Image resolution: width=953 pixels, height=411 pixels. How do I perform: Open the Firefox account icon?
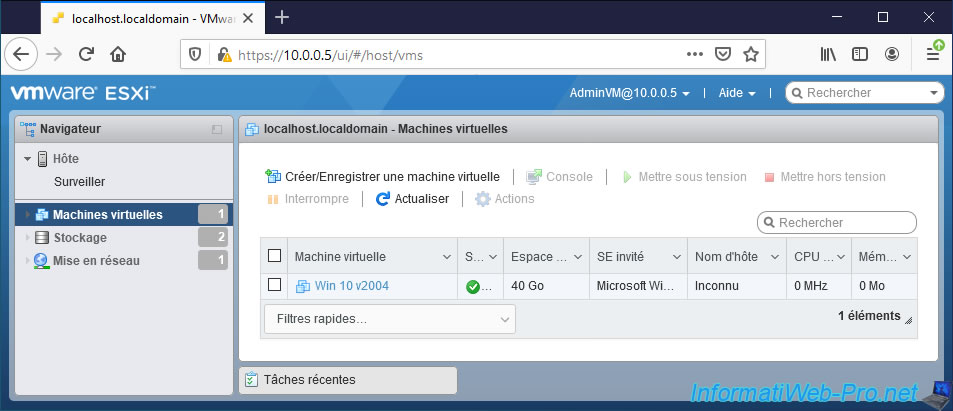pyautogui.click(x=892, y=55)
